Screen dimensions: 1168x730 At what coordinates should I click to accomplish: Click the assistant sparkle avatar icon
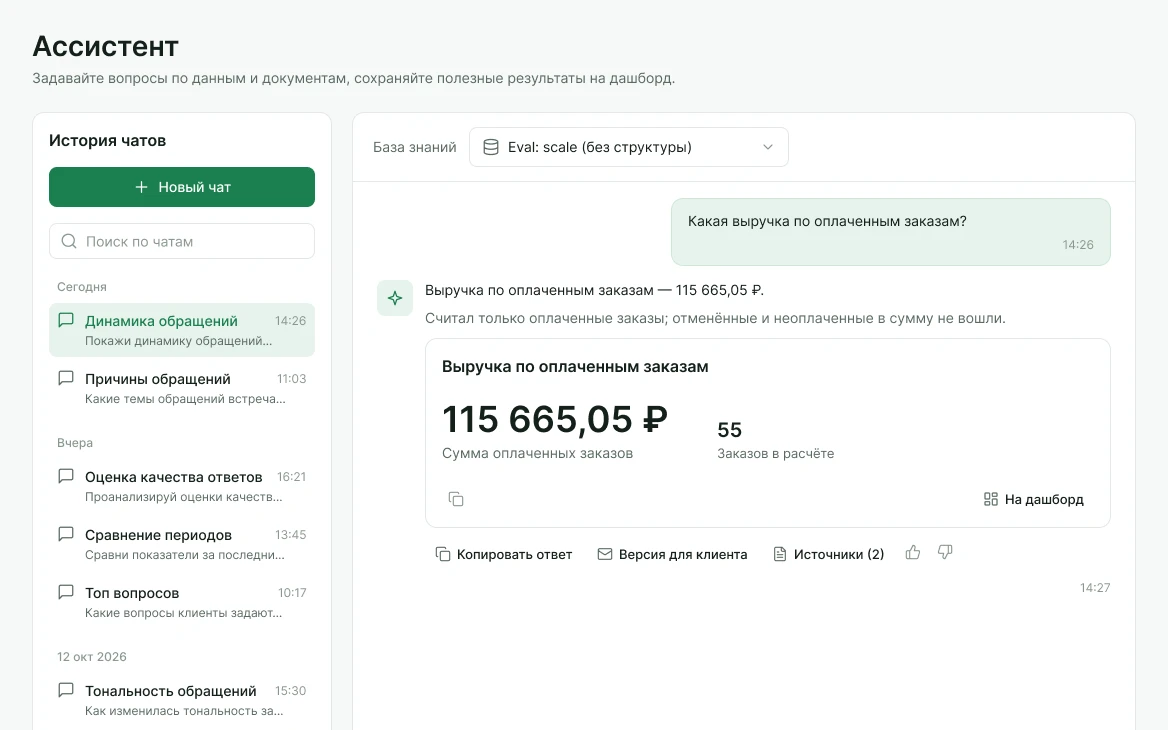pos(395,298)
